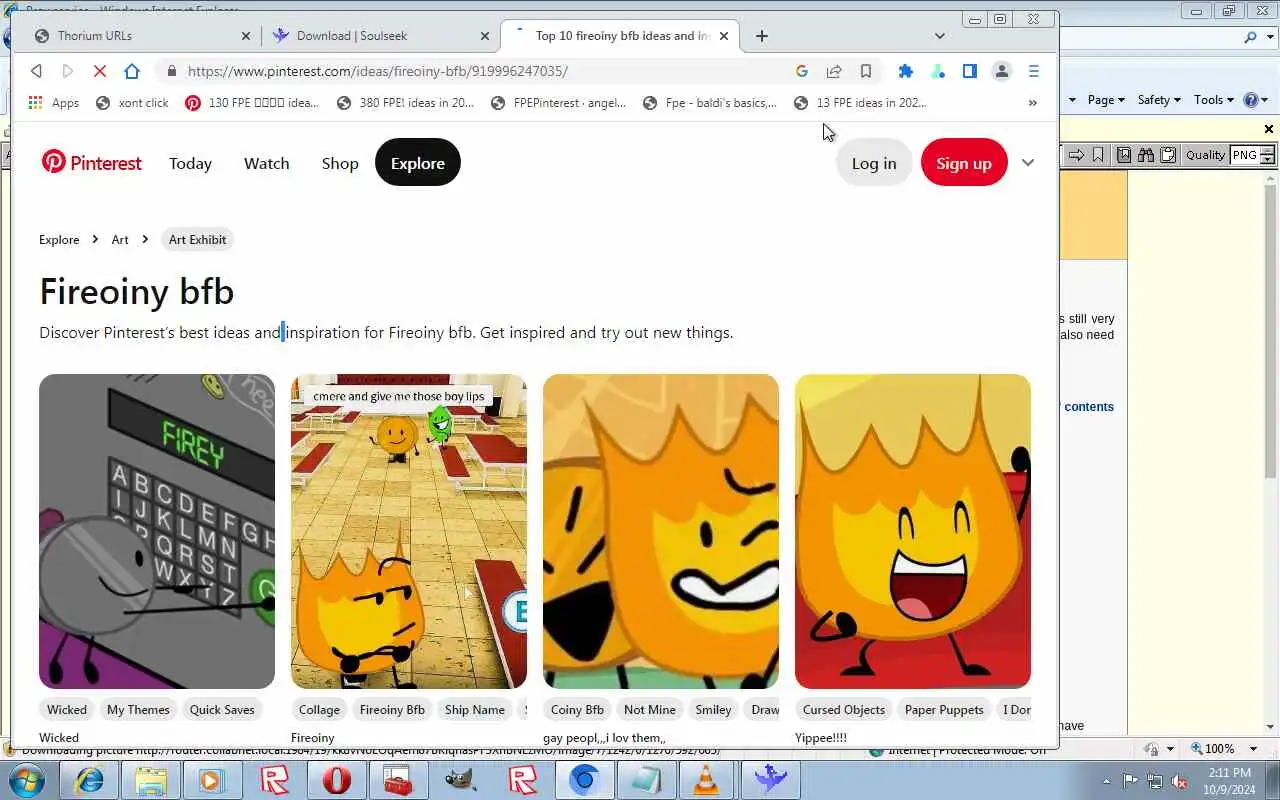This screenshot has height=800, width=1280.
Task: Expand the chevron next to Sign up
Action: point(1028,163)
